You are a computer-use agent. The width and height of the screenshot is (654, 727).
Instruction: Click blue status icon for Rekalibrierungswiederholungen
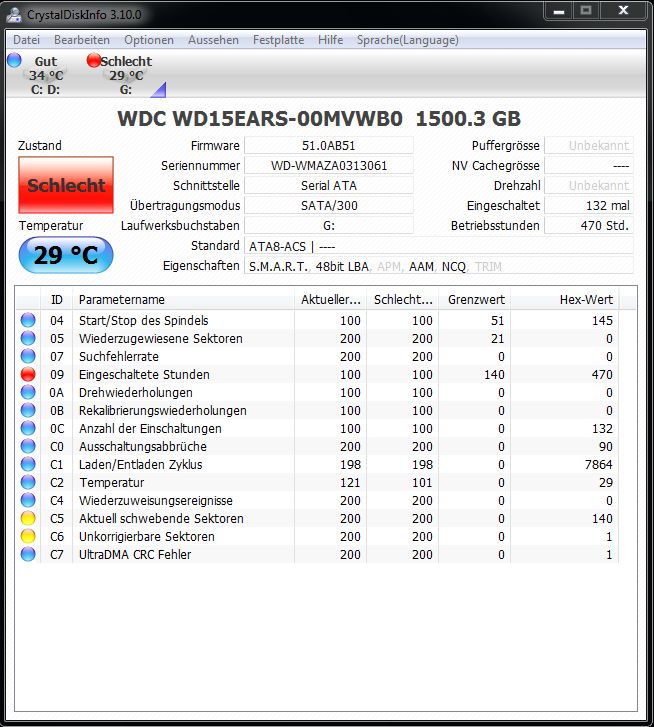pyautogui.click(x=28, y=410)
